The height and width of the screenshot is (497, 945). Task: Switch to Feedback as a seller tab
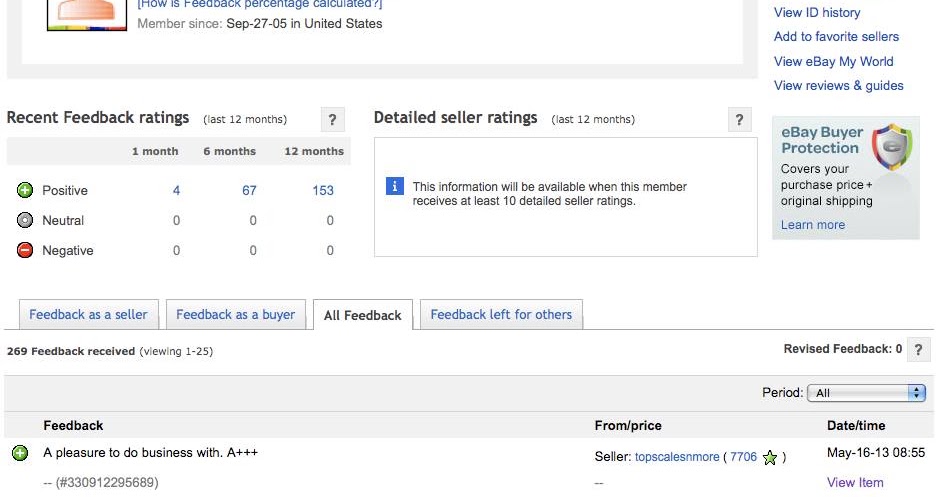pyautogui.click(x=89, y=314)
